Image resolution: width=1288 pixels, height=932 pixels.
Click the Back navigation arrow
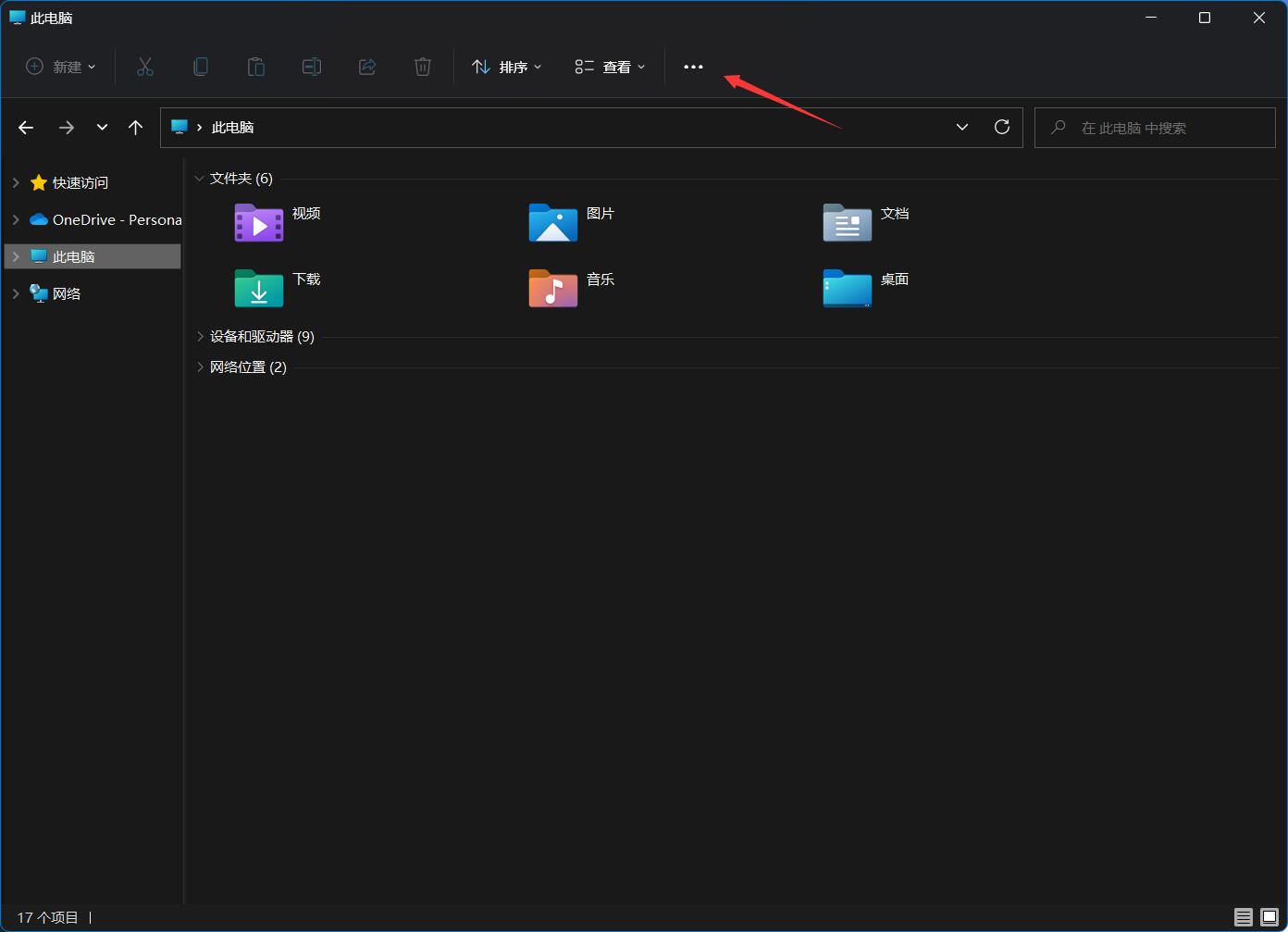pos(26,128)
